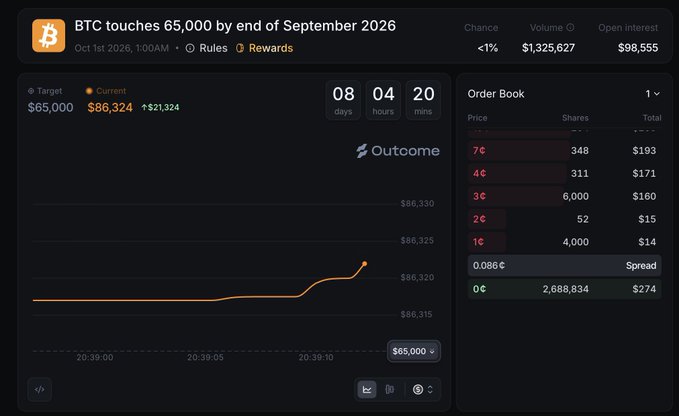This screenshot has height=416, width=679.
Task: Click the $1,325,627 volume value
Action: coord(548,48)
